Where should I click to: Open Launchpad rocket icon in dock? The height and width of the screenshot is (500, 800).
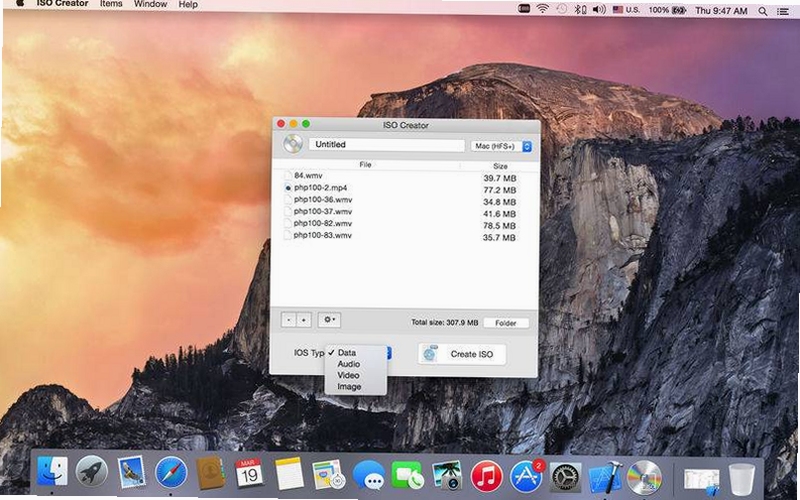point(91,472)
